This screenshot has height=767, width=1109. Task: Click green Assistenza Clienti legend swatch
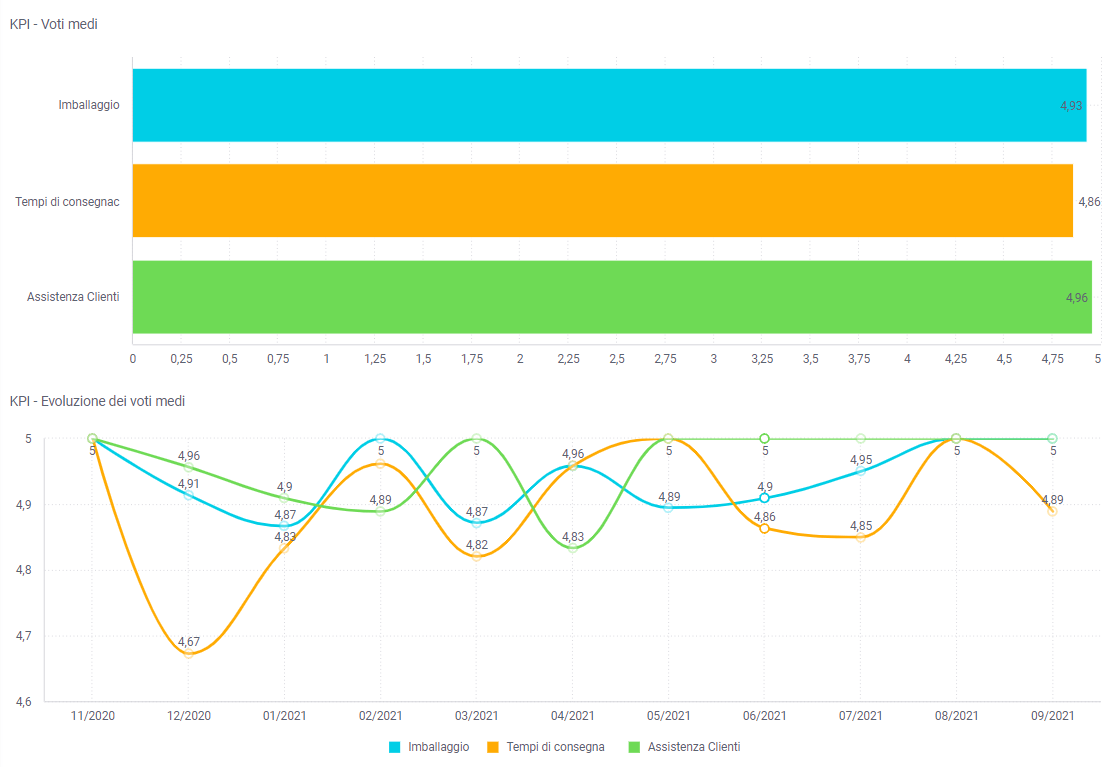[x=633, y=747]
